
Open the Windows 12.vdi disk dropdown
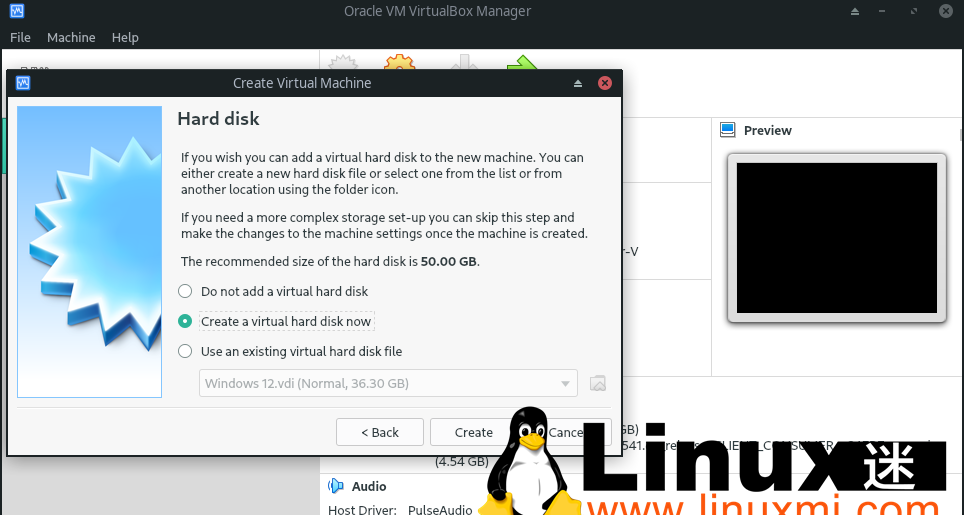[x=388, y=383]
